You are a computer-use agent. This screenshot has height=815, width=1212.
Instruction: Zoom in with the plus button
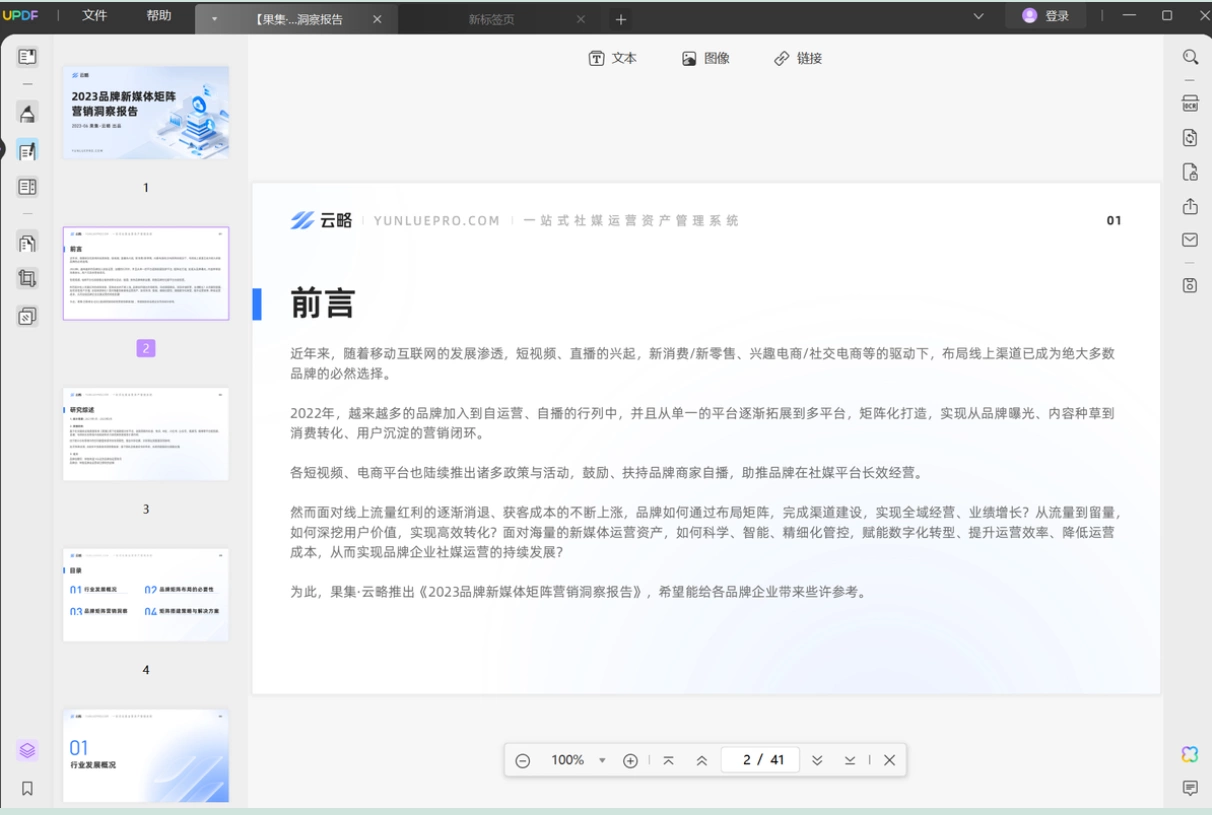pyautogui.click(x=630, y=760)
